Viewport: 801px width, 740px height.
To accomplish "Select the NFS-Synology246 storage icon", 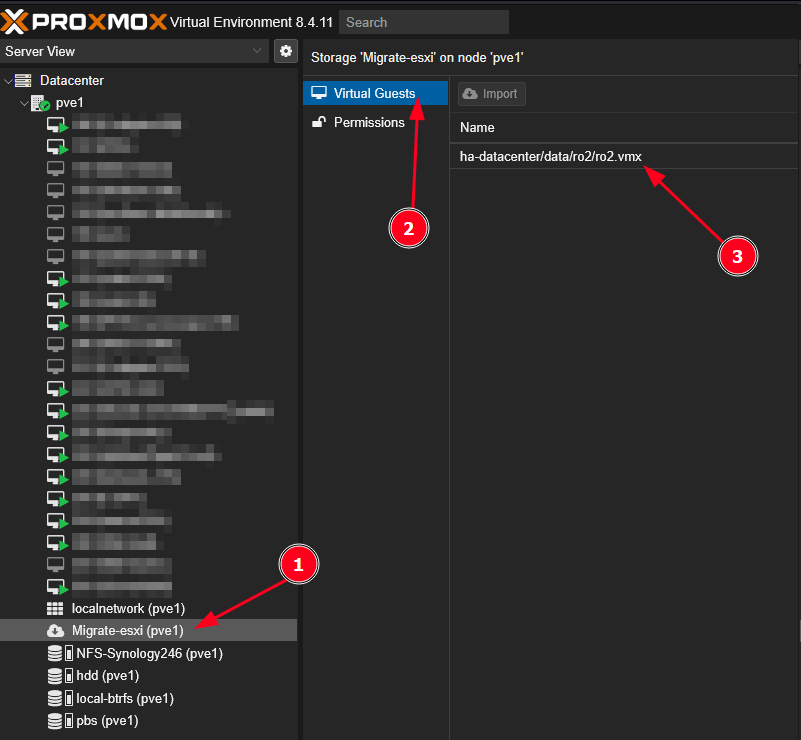I will [60, 654].
